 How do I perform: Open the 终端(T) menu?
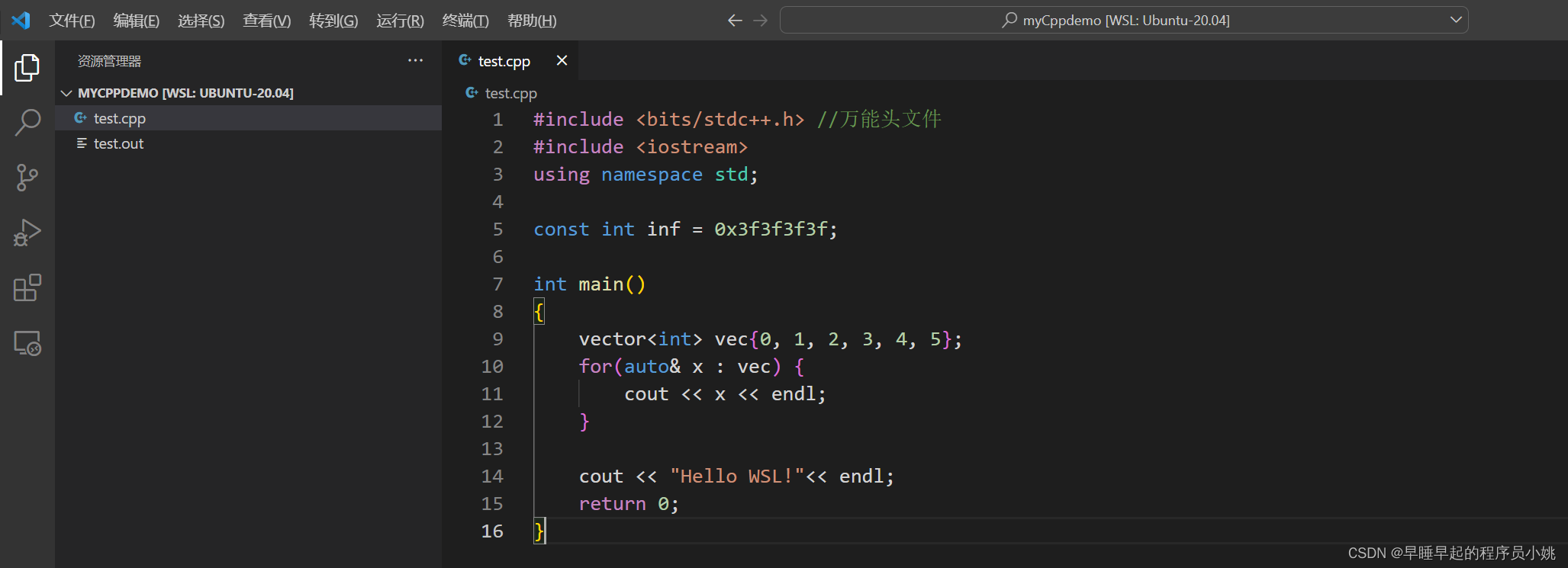pos(465,21)
